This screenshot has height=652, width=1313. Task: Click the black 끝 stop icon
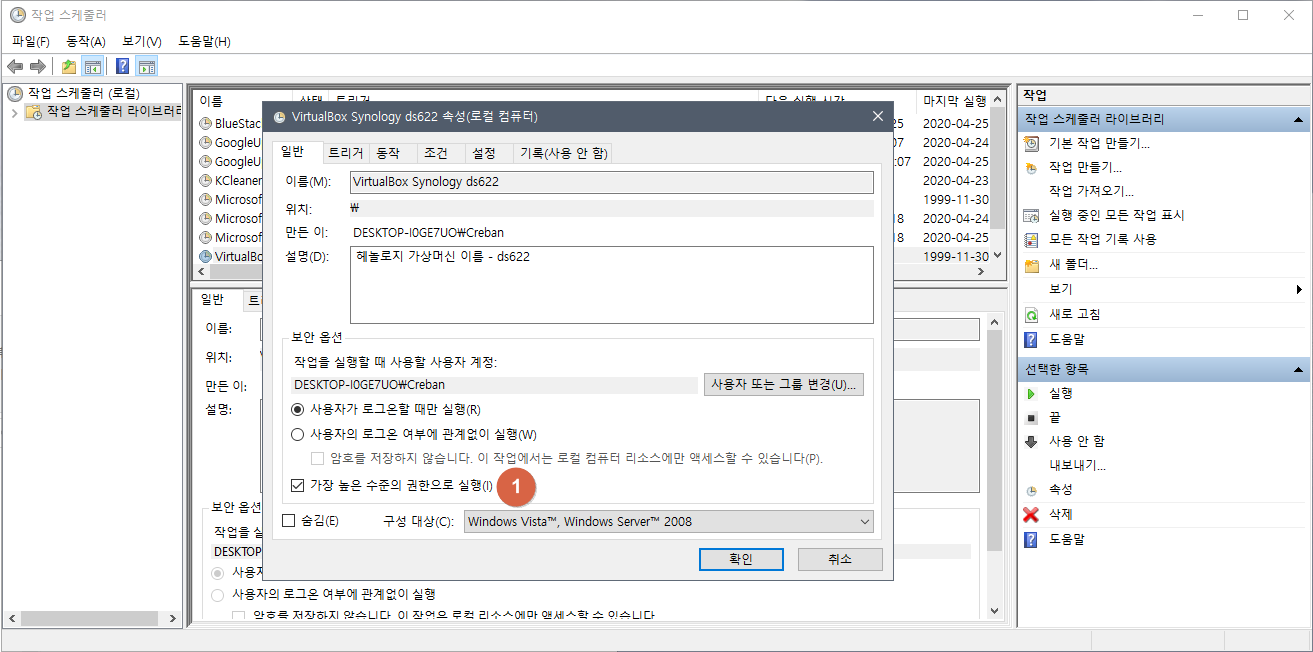pos(1031,418)
